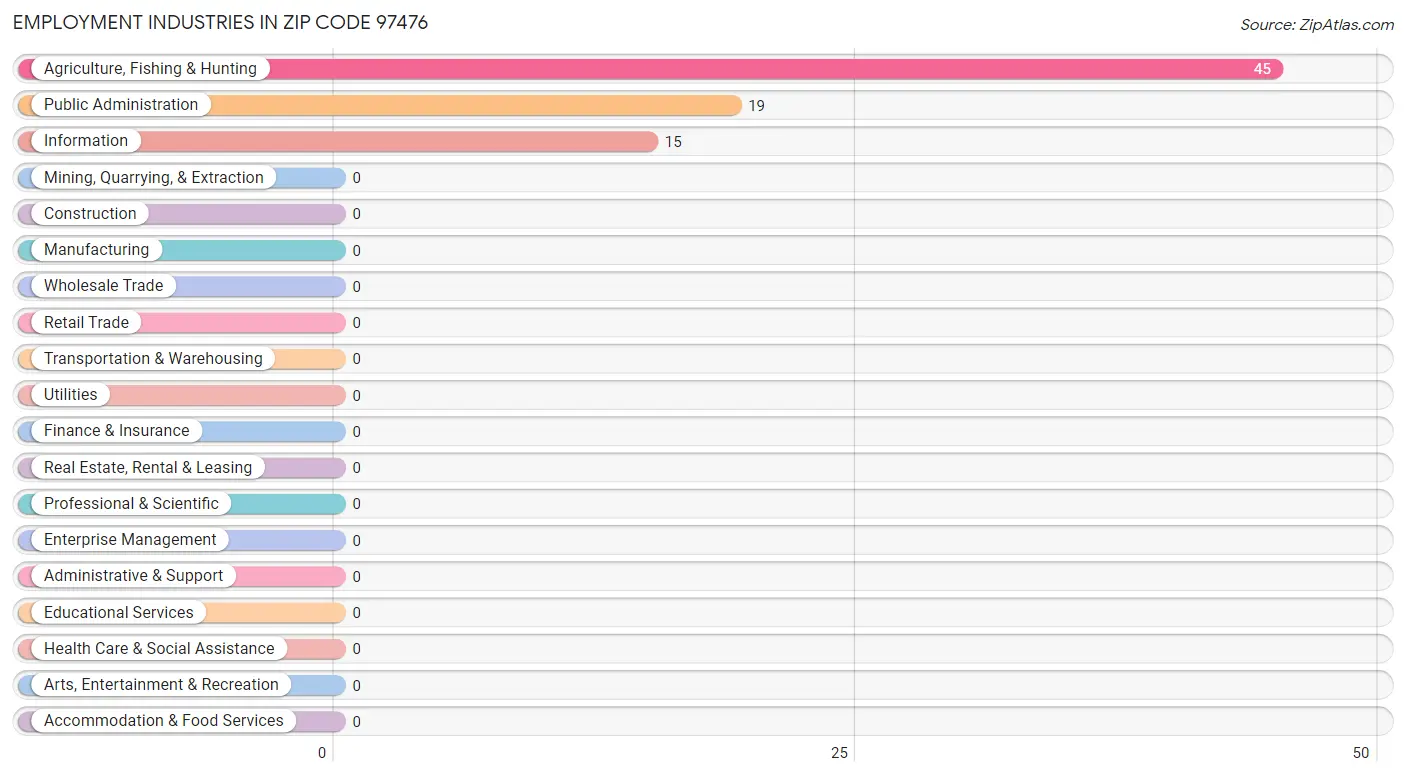Select the Construction bar

[x=182, y=214]
